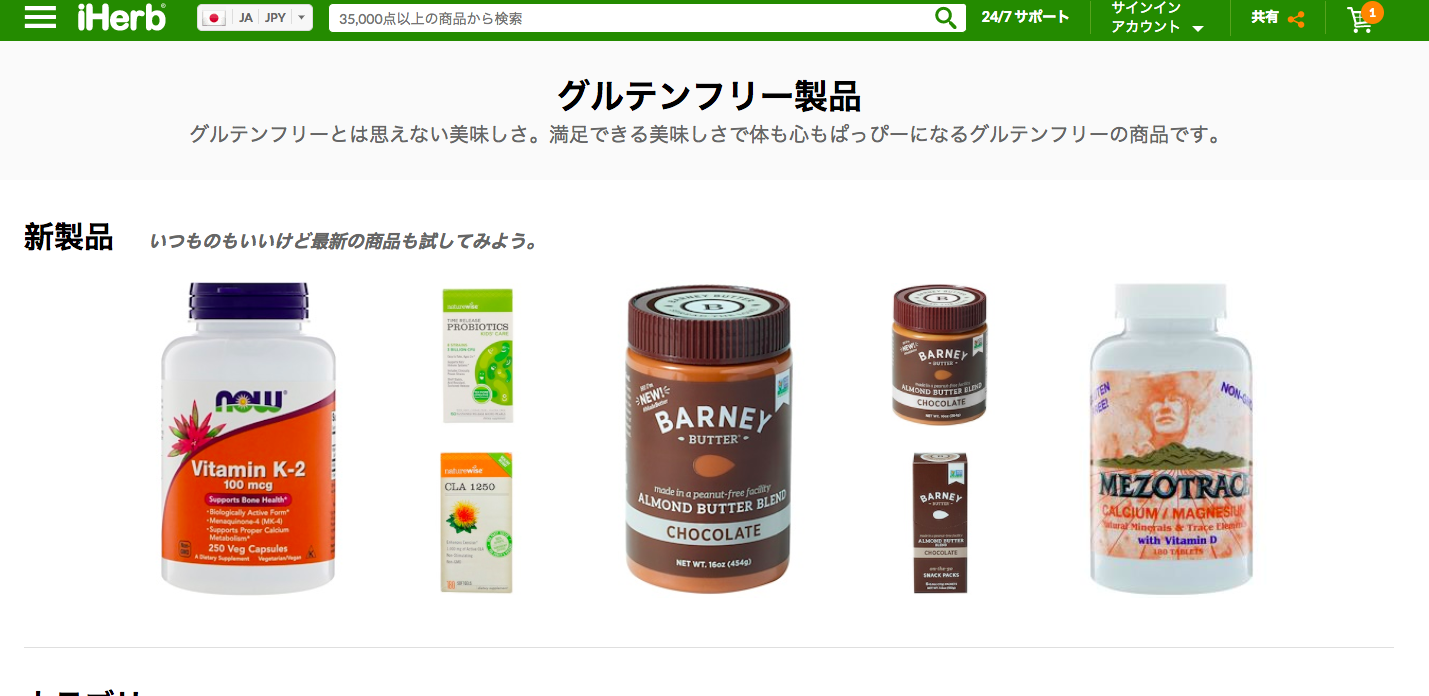
Task: Open the small Barney Butter jar thumbnail
Action: [940, 354]
